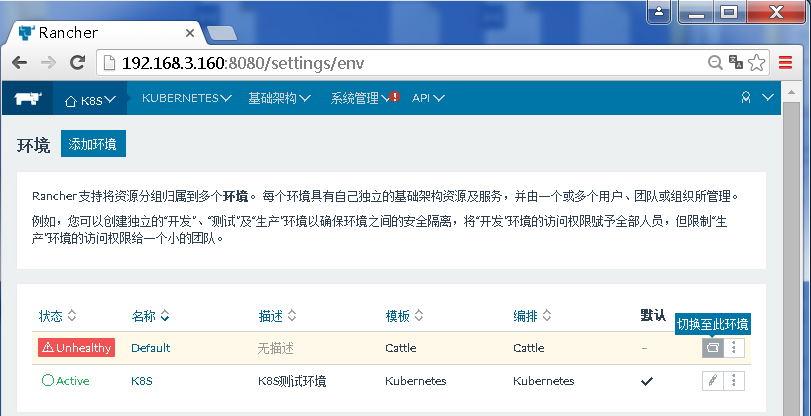The width and height of the screenshot is (811, 416).
Task: Click the Unhealthy status badge
Action: pyautogui.click(x=77, y=348)
